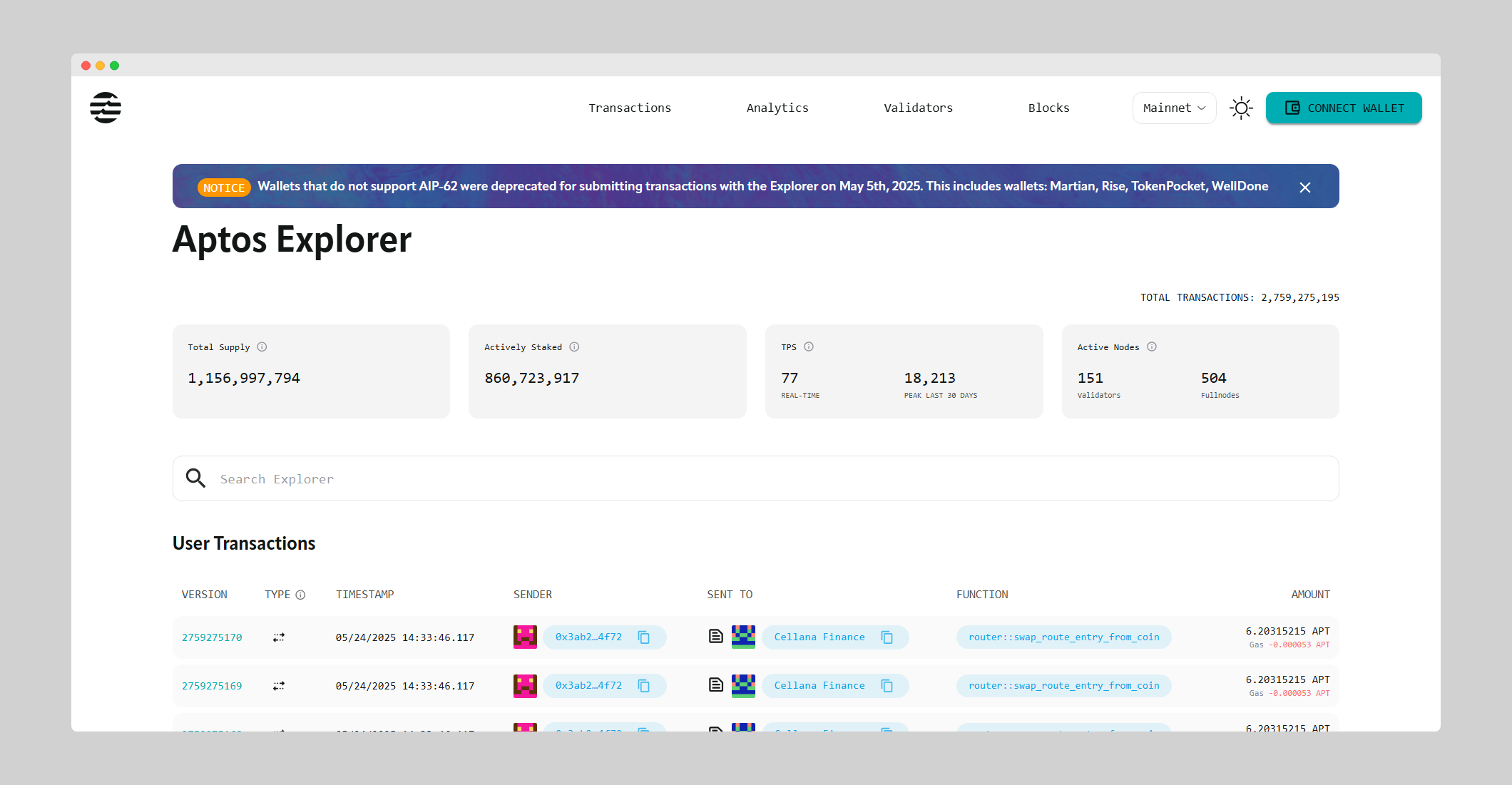The height and width of the screenshot is (785, 1512).
Task: Click the Active Nodes info icon
Action: [1152, 347]
